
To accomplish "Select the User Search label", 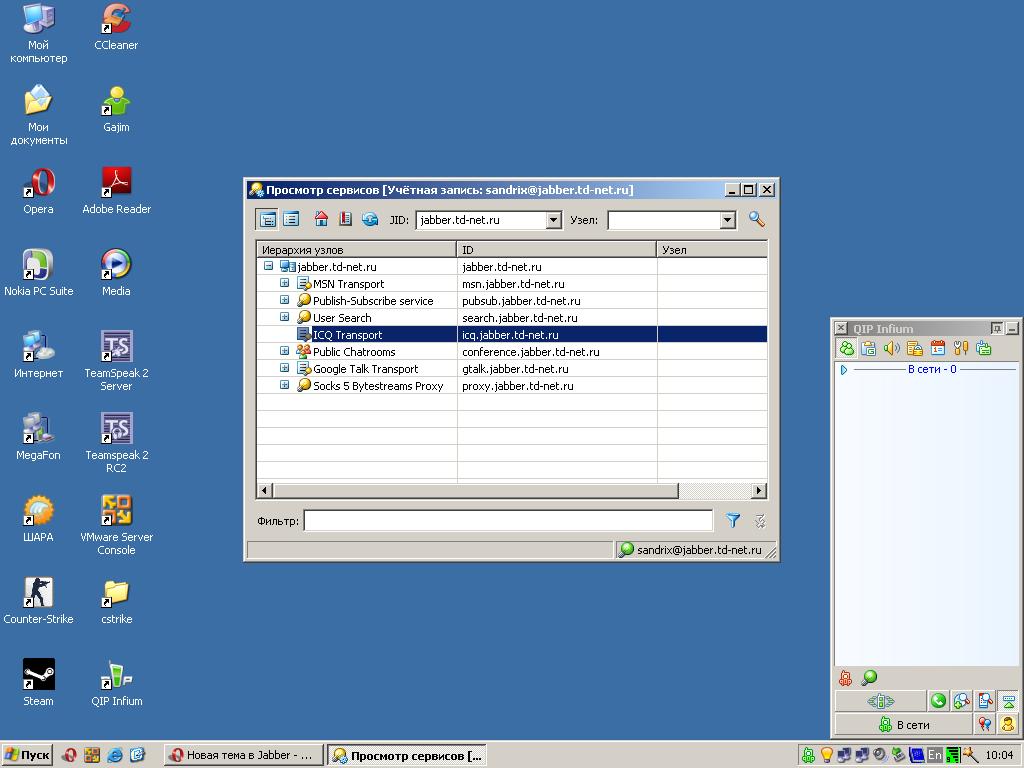I will (342, 318).
